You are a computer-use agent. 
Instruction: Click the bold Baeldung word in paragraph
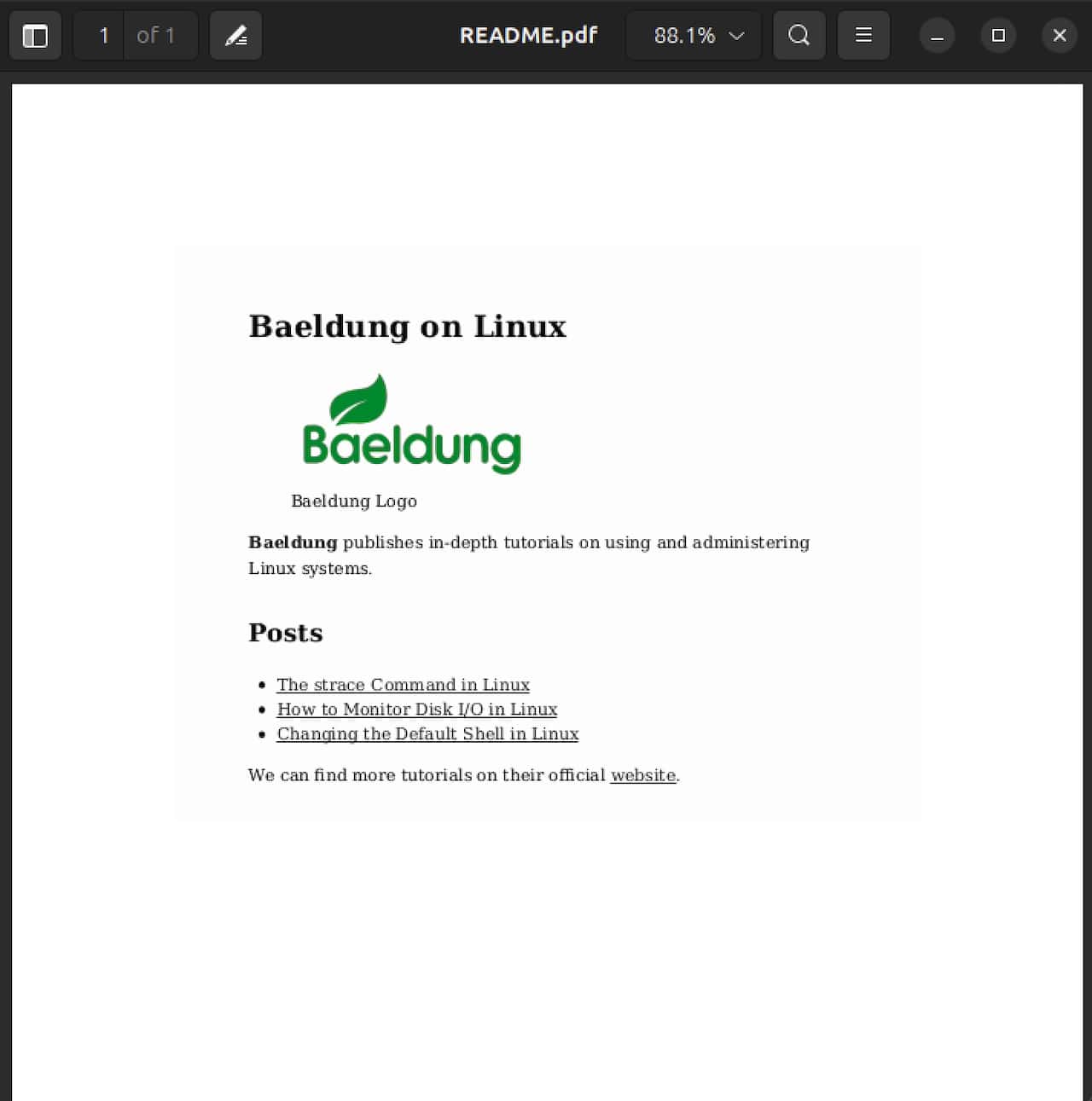coord(293,542)
